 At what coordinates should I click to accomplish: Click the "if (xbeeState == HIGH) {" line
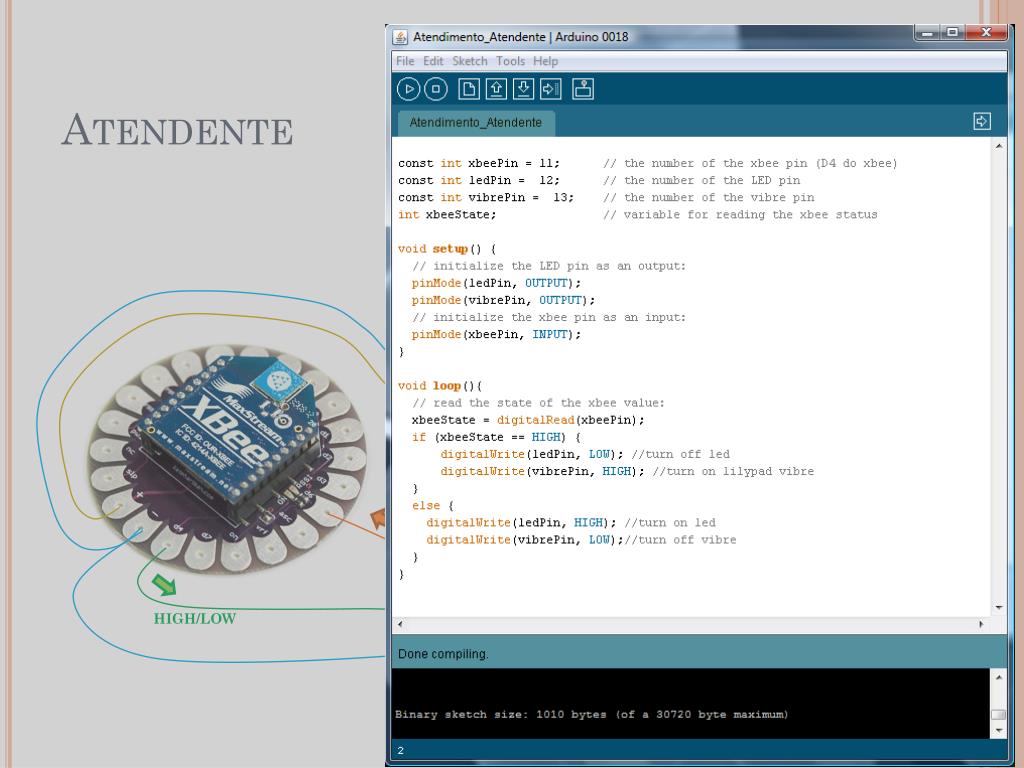496,437
